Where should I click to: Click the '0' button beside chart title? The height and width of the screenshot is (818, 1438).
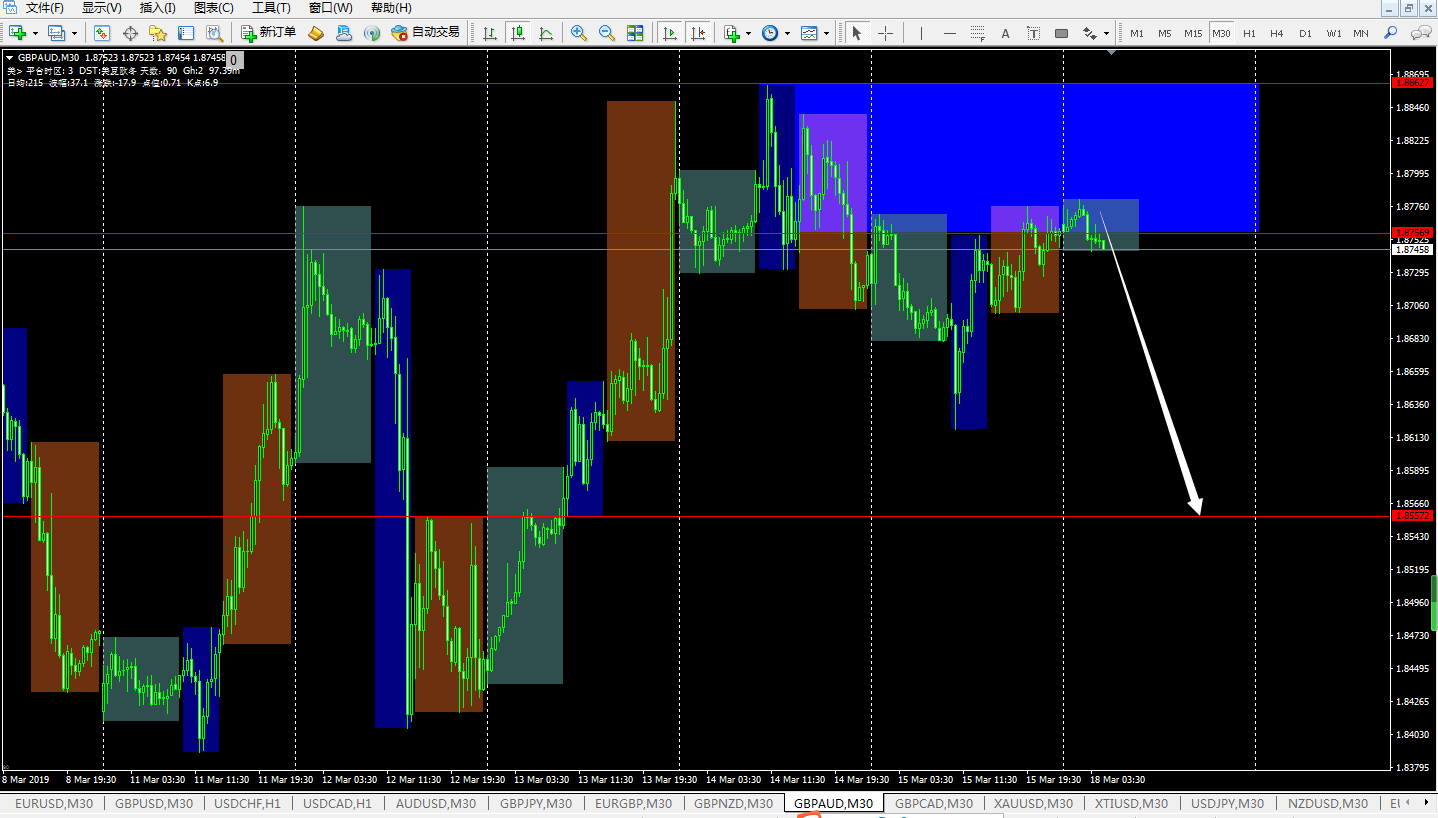click(x=233, y=60)
